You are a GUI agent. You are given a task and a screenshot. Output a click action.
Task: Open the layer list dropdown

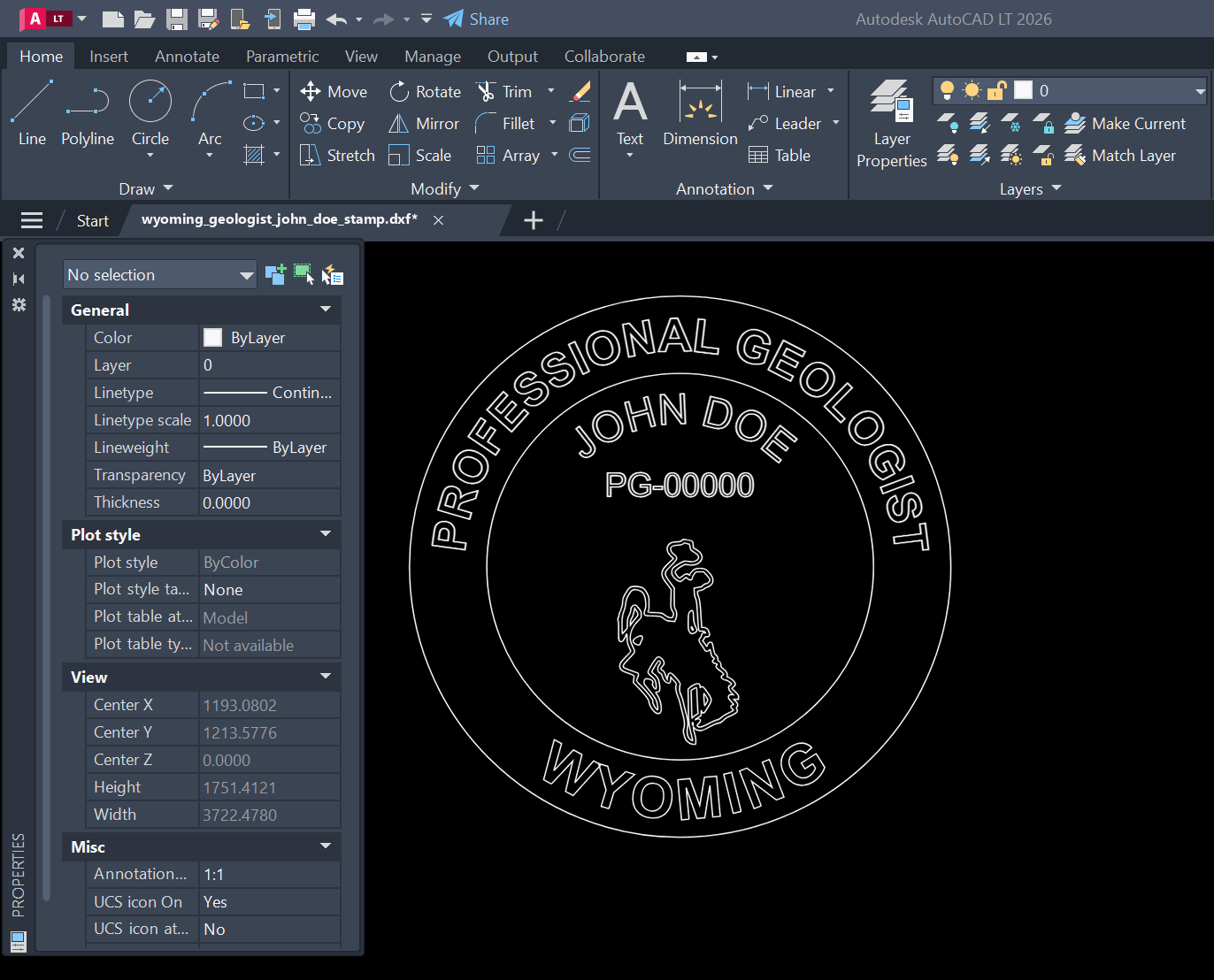coord(1200,90)
